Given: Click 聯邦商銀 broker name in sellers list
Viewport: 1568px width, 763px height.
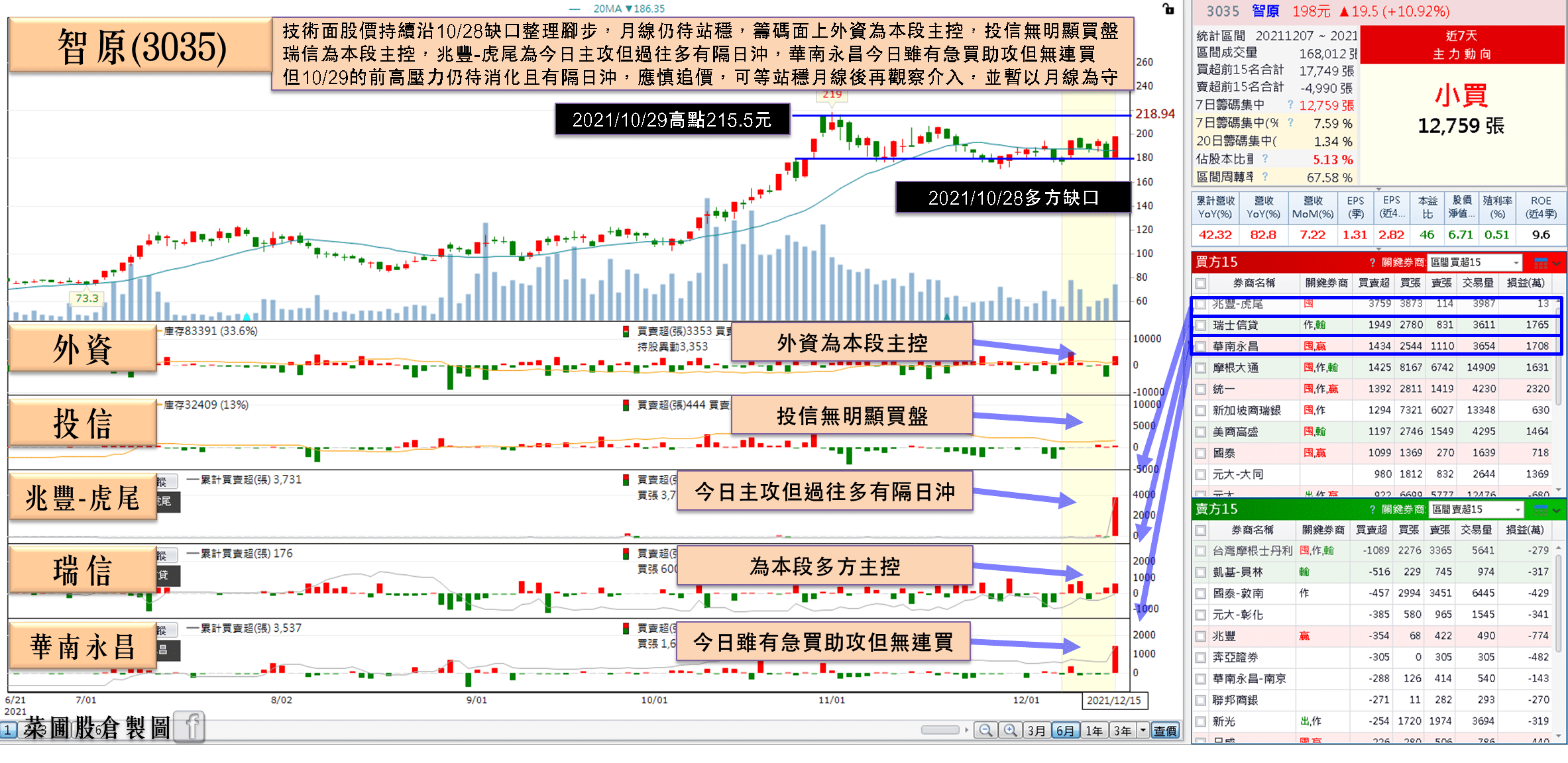Looking at the screenshot, I should pos(1235,700).
